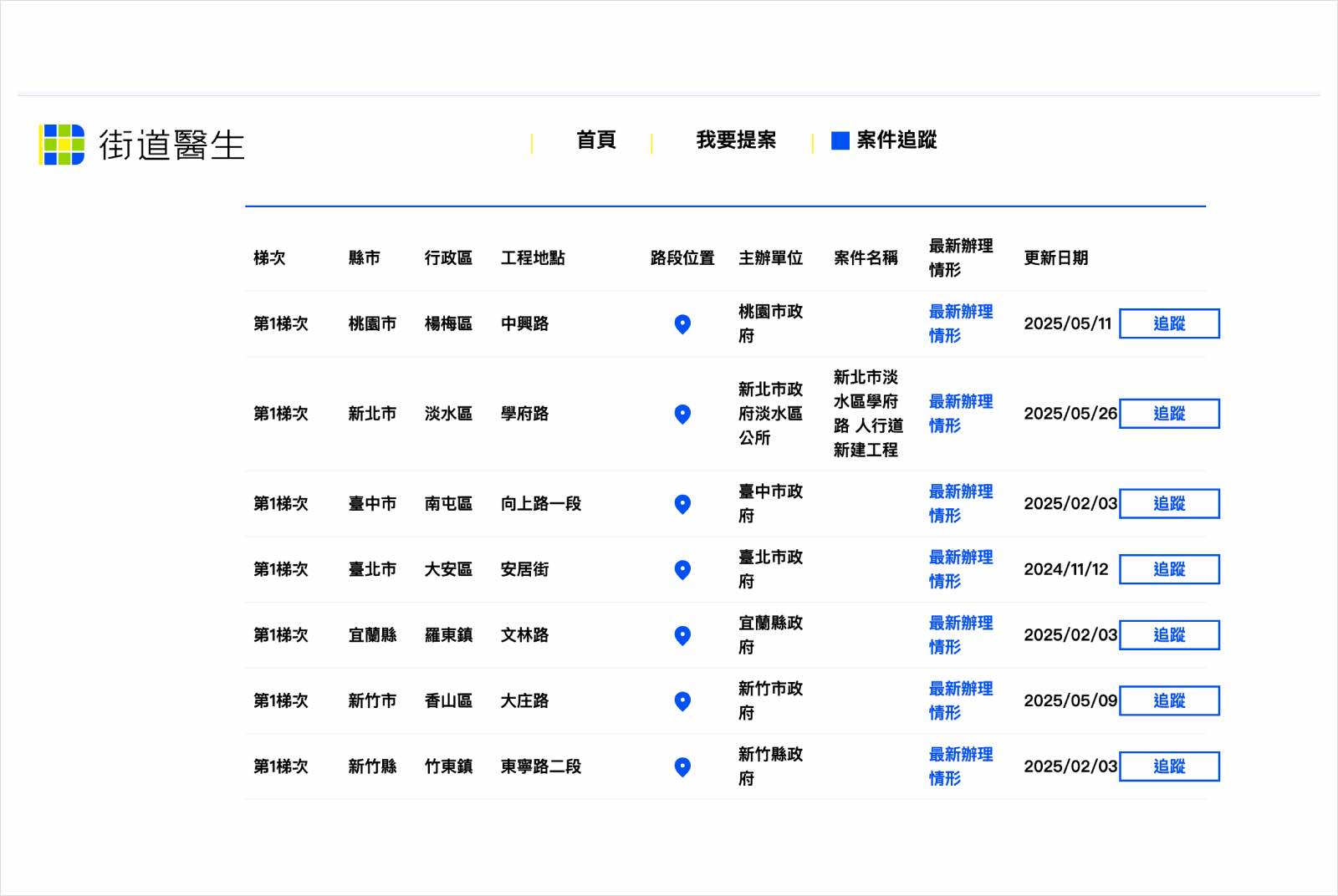This screenshot has height=896, width=1338.
Task: Click 追蹤 button for 桃園市 row
Action: point(1169,323)
